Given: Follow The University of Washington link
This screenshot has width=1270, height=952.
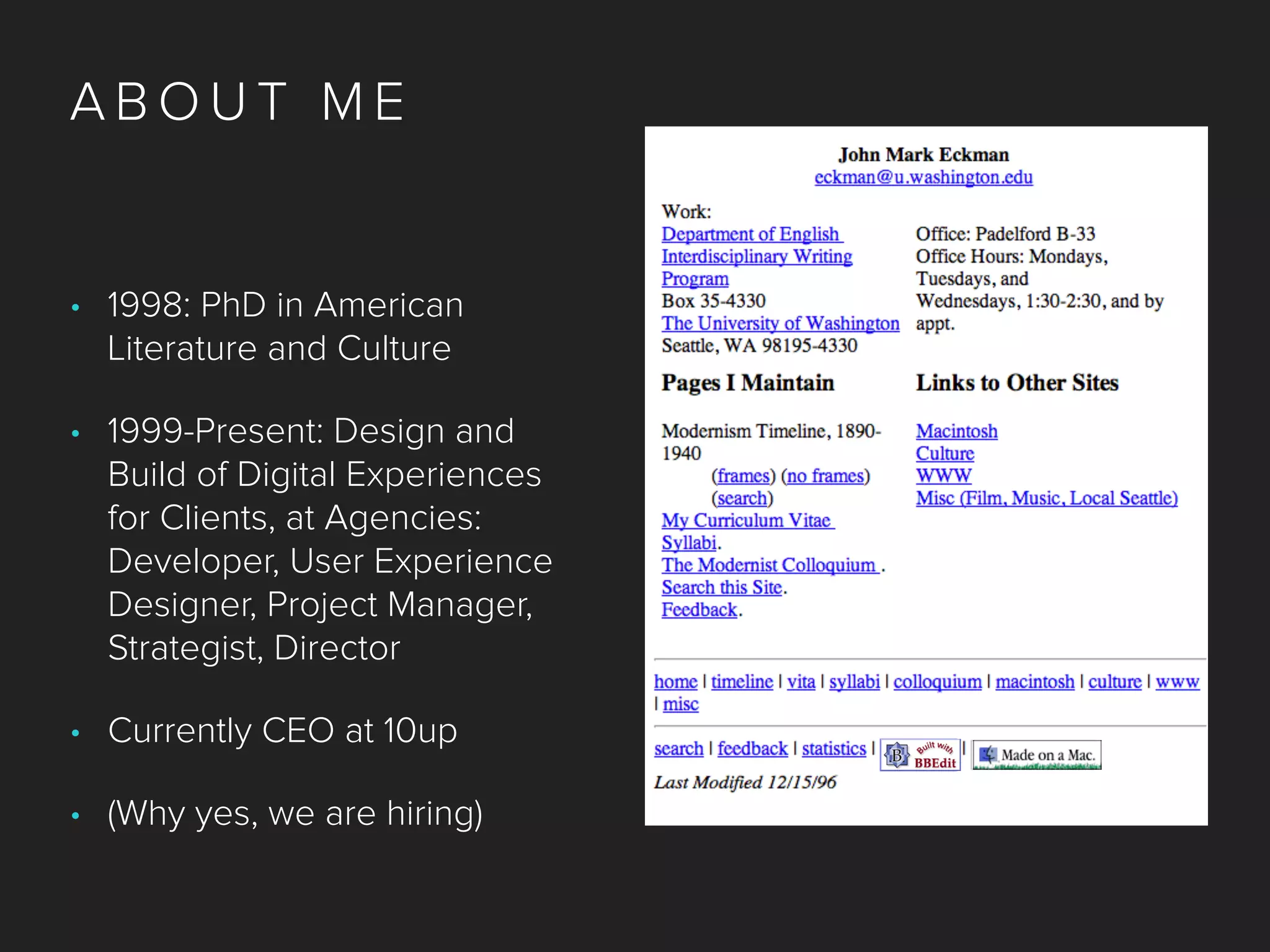Looking at the screenshot, I should pyautogui.click(x=780, y=324).
